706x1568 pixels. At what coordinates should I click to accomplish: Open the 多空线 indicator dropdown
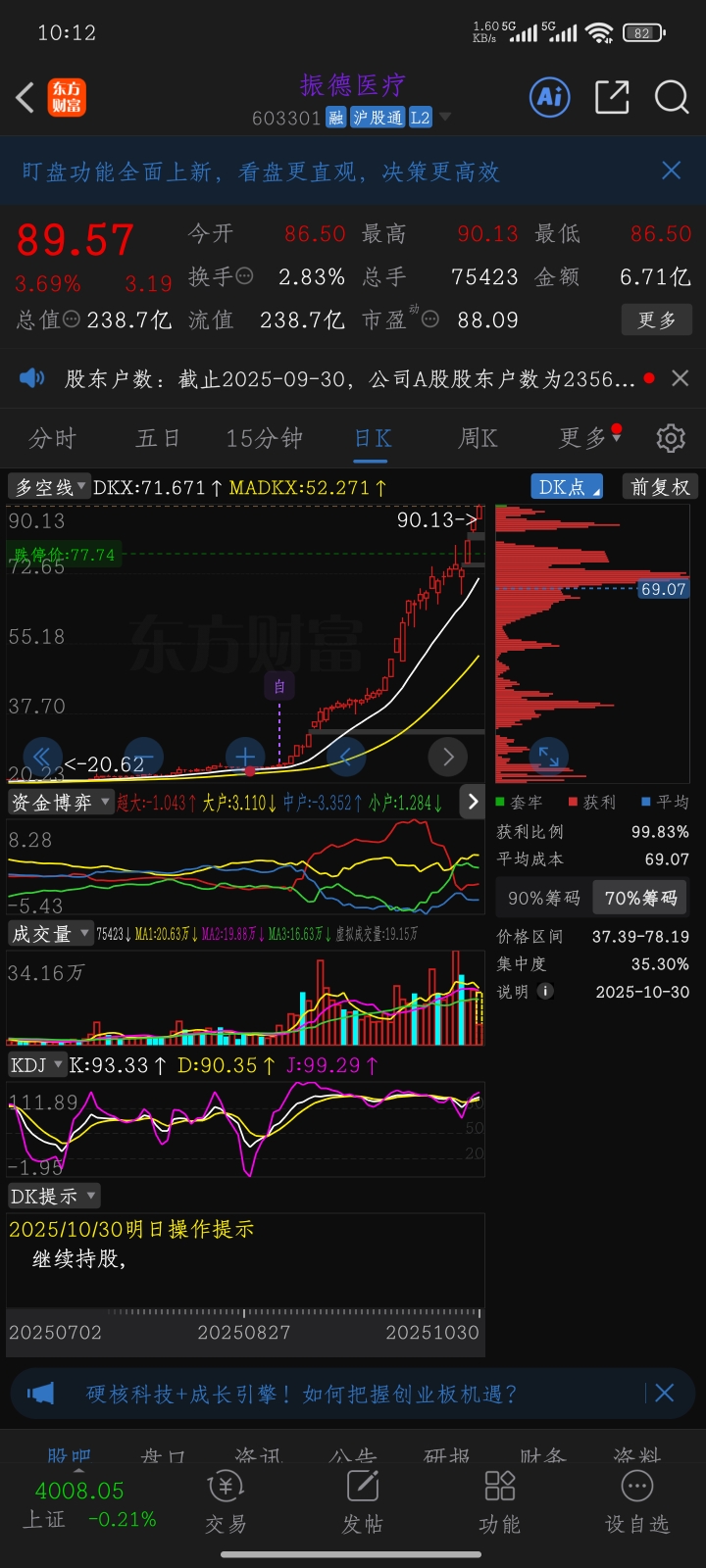click(49, 487)
